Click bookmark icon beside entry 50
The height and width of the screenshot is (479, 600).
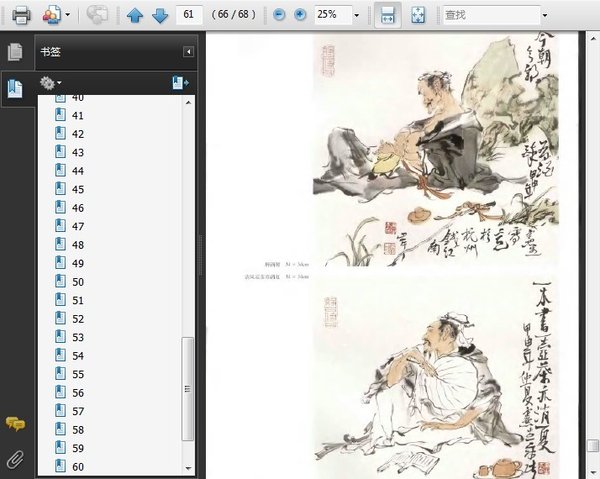(x=60, y=281)
